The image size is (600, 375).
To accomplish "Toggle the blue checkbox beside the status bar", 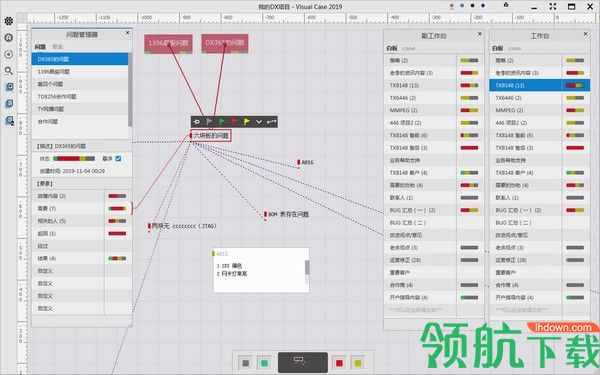I will click(118, 158).
